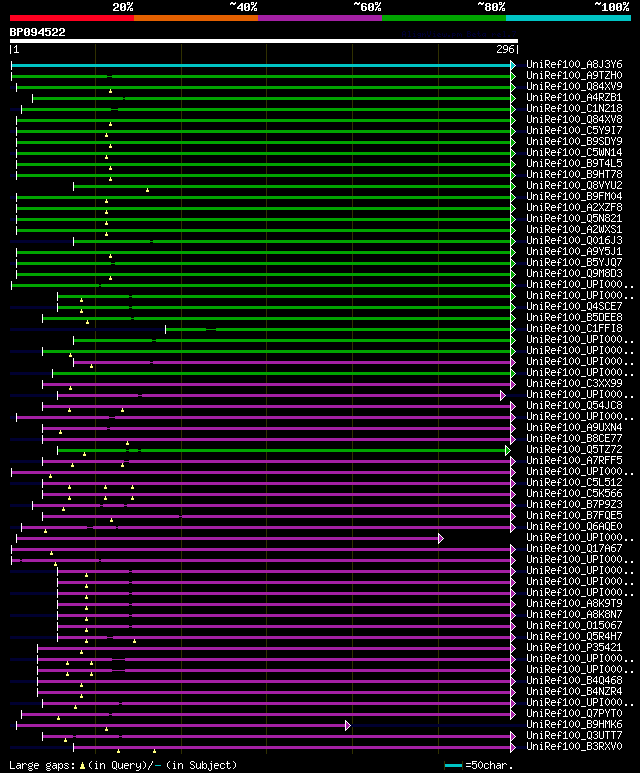
Task: Click arrowhead ending the UniRef100_B9HMK6 alignment
Action: click(x=348, y=725)
